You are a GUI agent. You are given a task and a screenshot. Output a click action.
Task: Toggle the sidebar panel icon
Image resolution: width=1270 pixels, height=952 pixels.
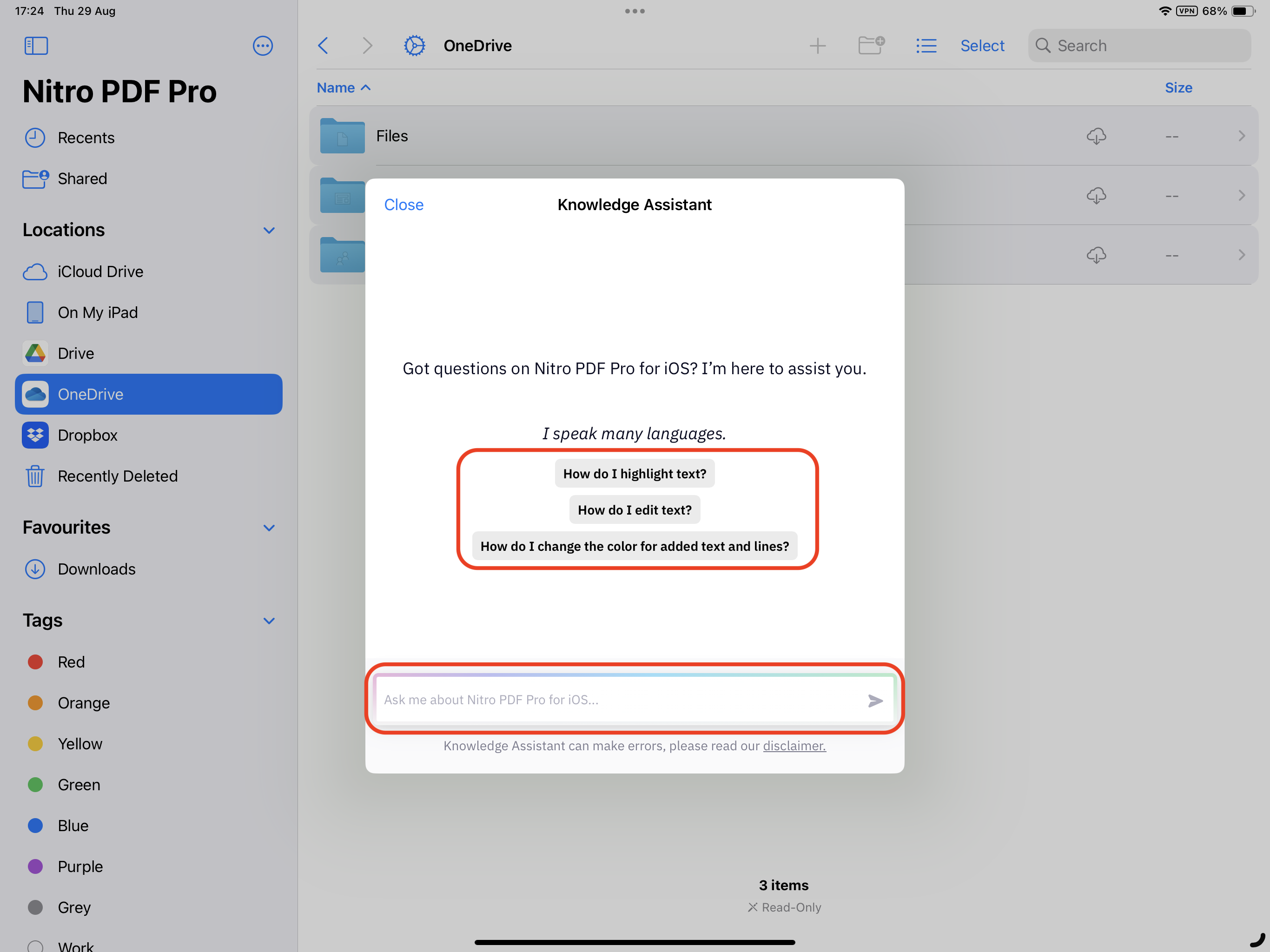point(36,46)
